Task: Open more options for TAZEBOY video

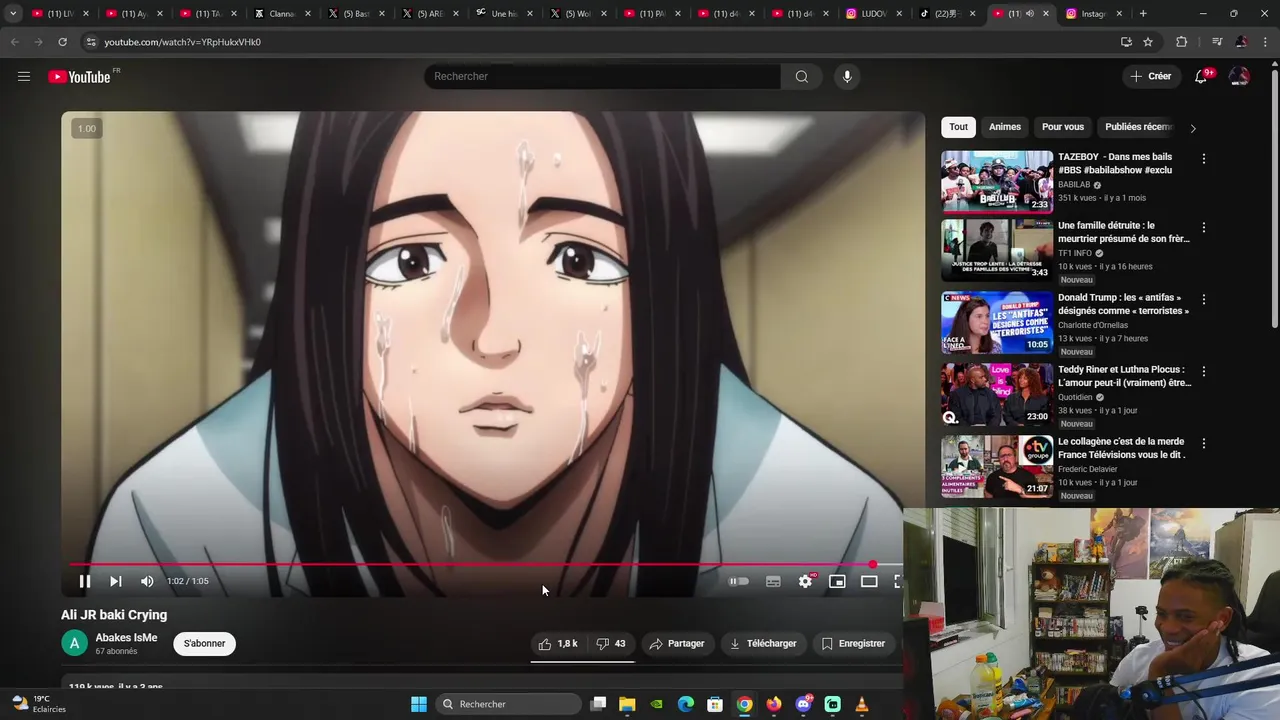Action: coord(1203,159)
